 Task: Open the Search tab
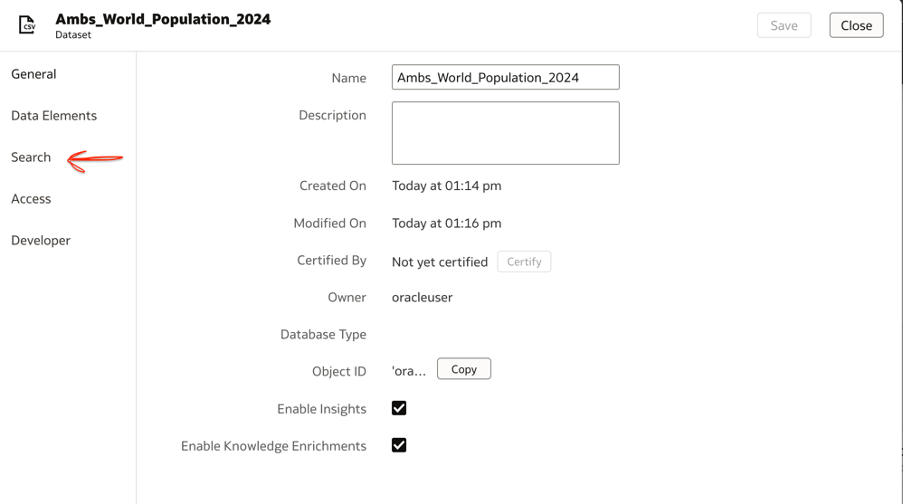point(31,157)
